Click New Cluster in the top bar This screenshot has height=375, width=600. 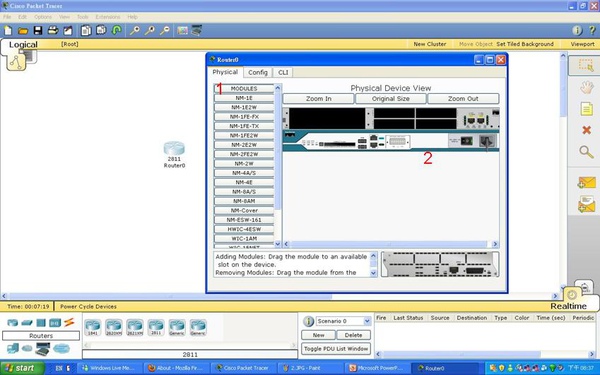(x=430, y=44)
